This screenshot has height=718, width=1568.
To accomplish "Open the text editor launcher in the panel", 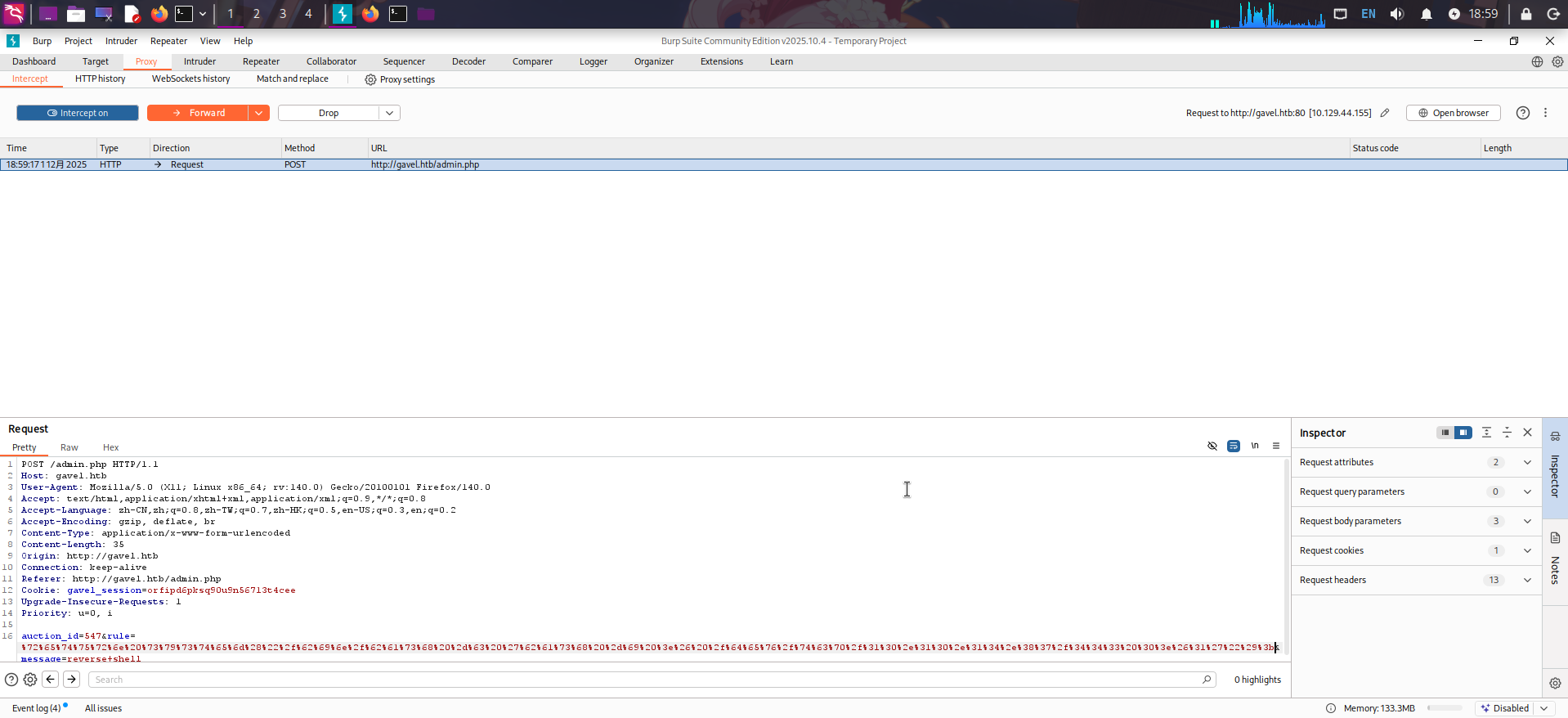I will click(x=132, y=14).
